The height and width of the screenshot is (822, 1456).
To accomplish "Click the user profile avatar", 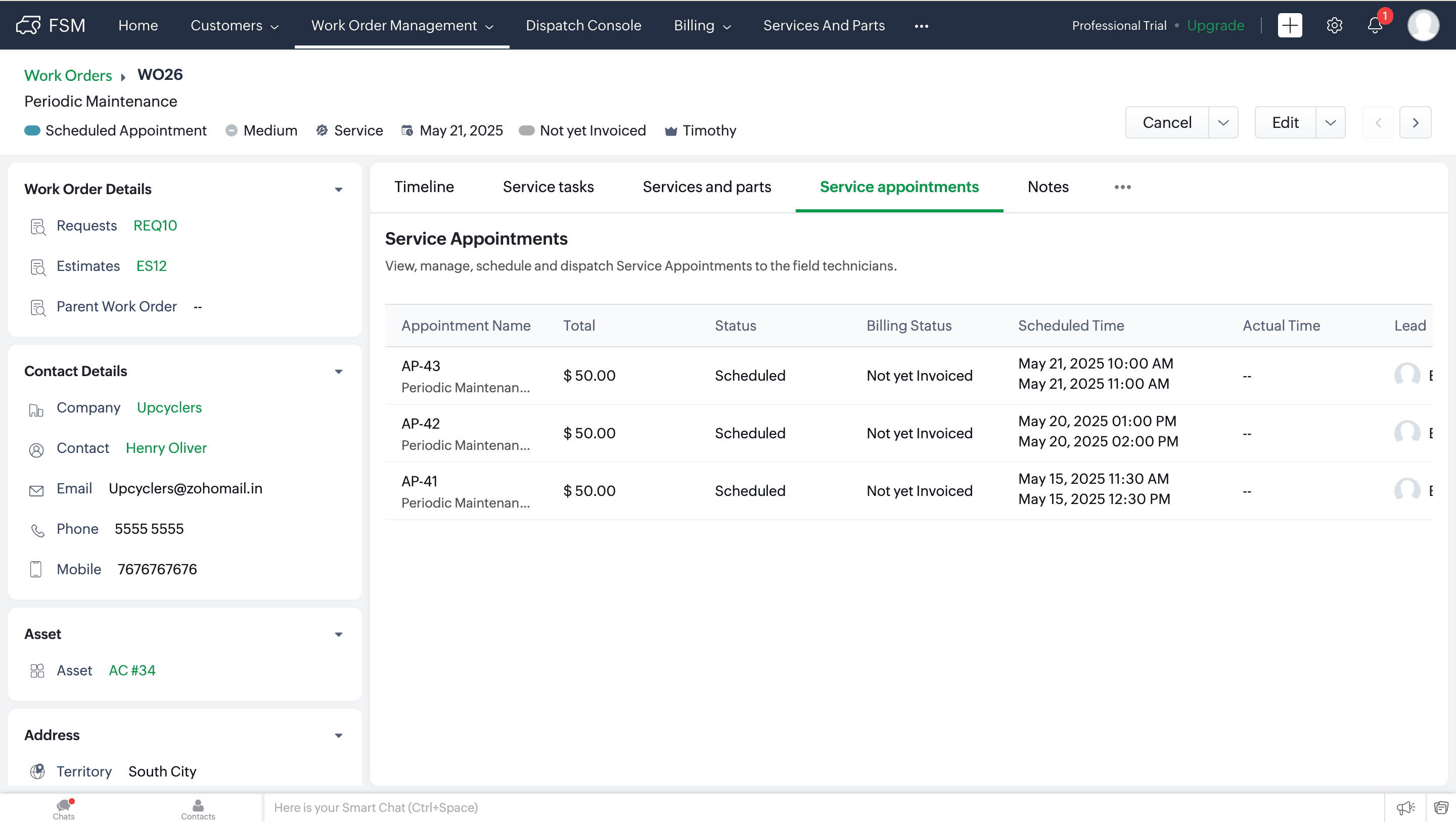I will pos(1423,25).
